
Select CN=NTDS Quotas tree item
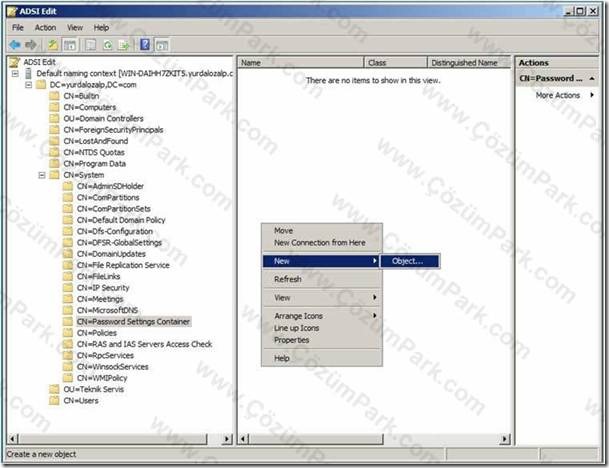(x=94, y=152)
